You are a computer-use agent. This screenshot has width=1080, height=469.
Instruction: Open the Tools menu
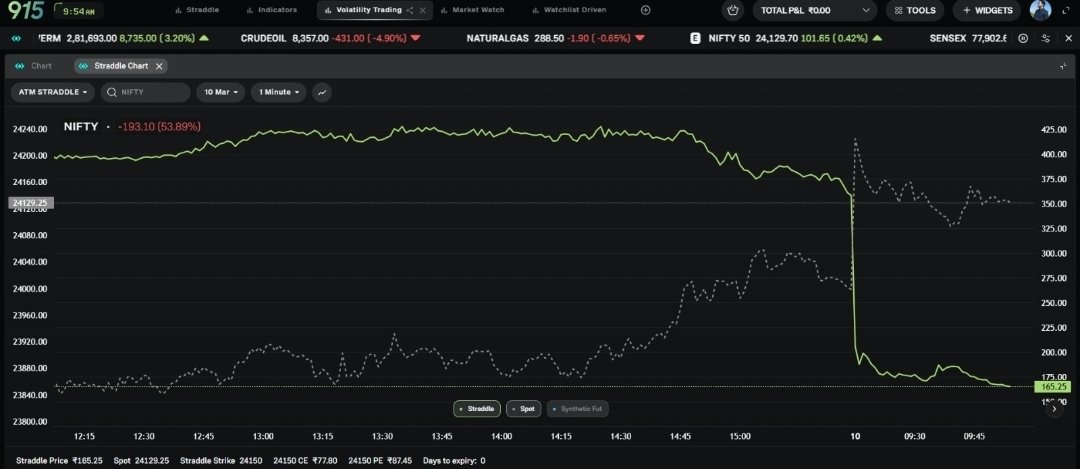(915, 10)
